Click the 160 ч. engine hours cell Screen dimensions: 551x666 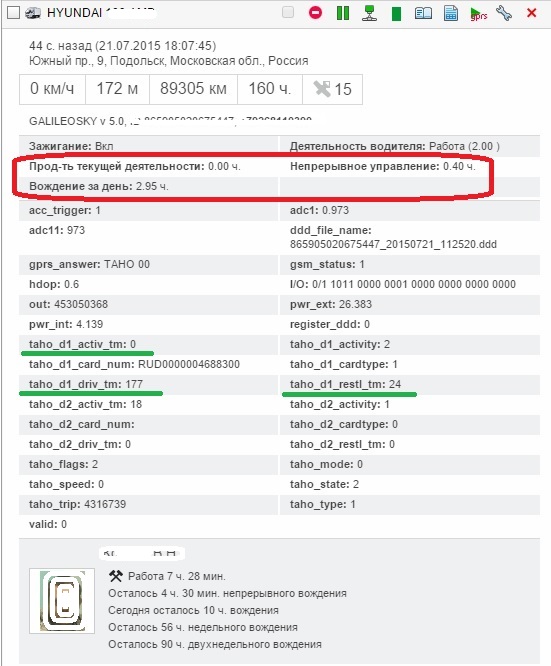[270, 89]
